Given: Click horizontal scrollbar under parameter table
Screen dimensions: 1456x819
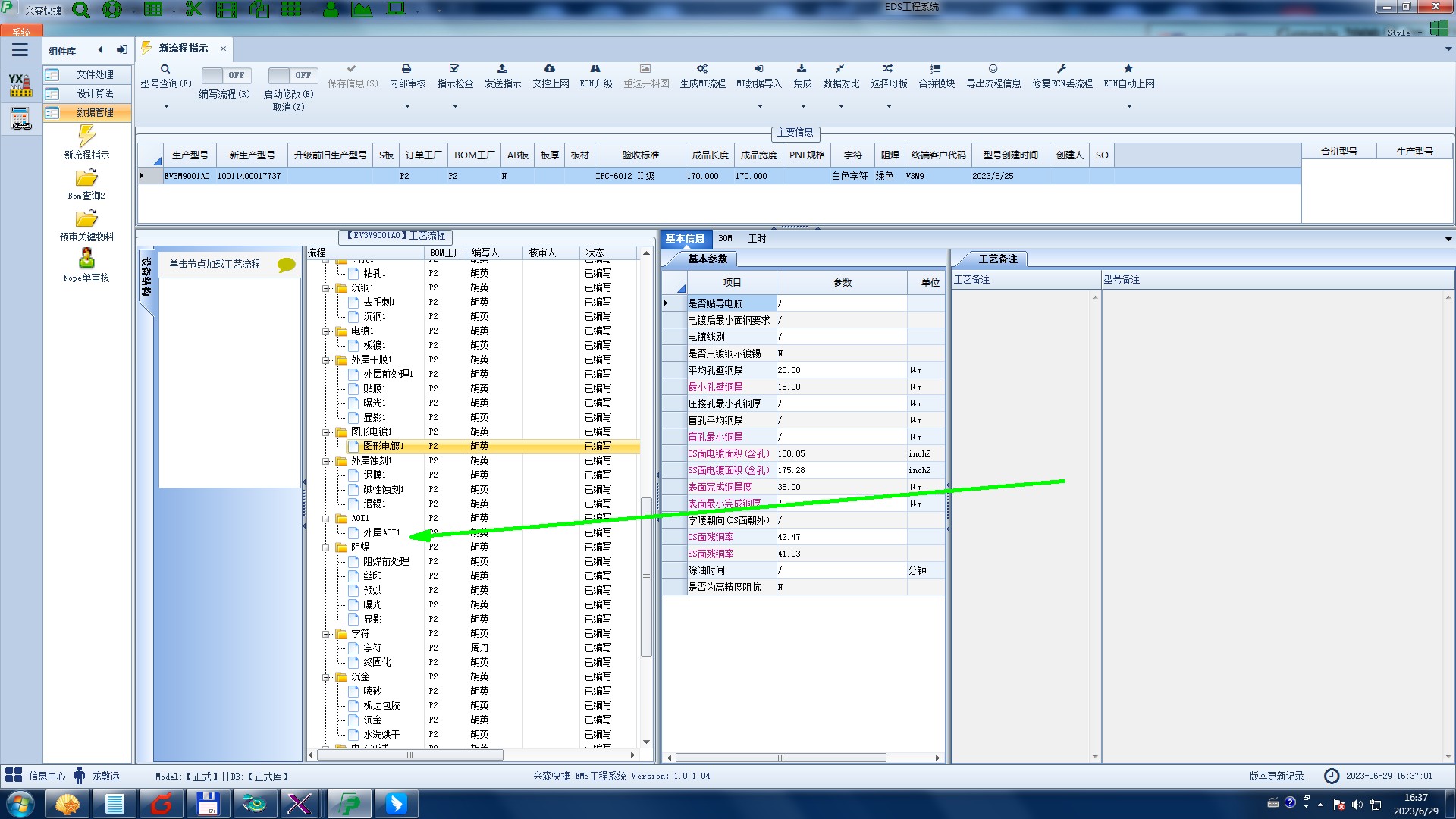Looking at the screenshot, I should 780,758.
